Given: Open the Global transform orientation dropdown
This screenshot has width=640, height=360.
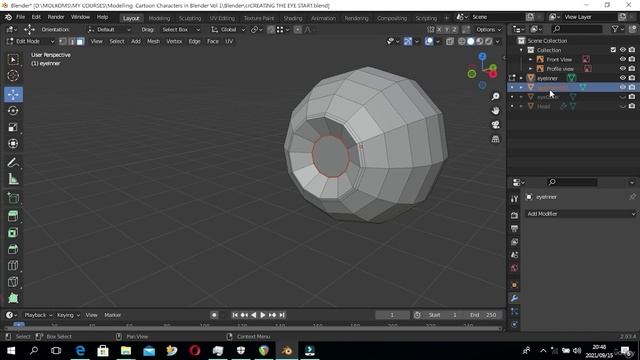Looking at the screenshot, I should pos(228,29).
